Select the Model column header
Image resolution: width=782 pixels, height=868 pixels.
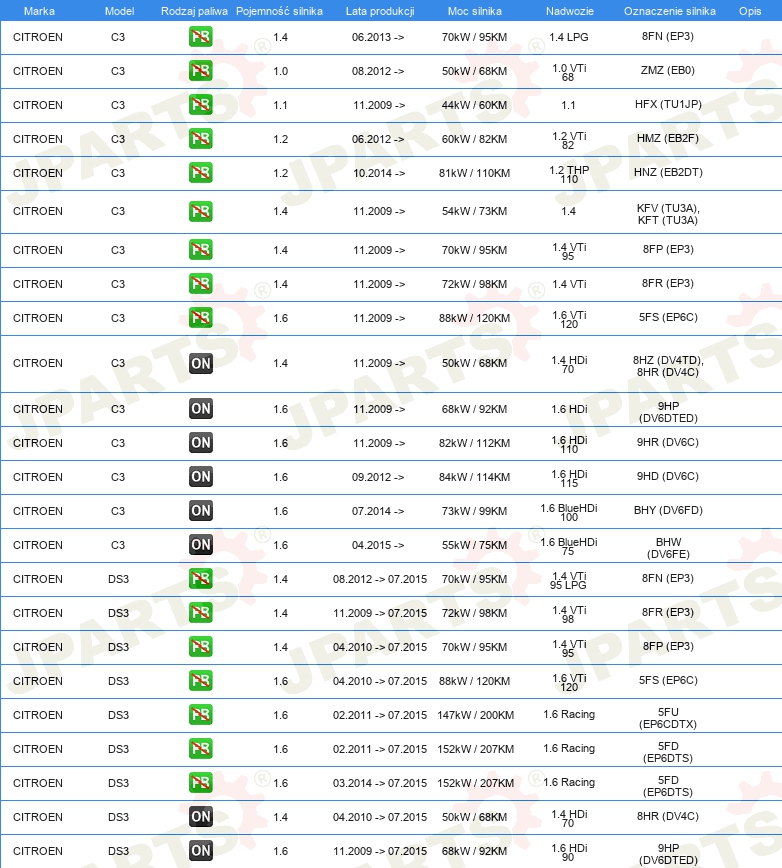click(120, 11)
